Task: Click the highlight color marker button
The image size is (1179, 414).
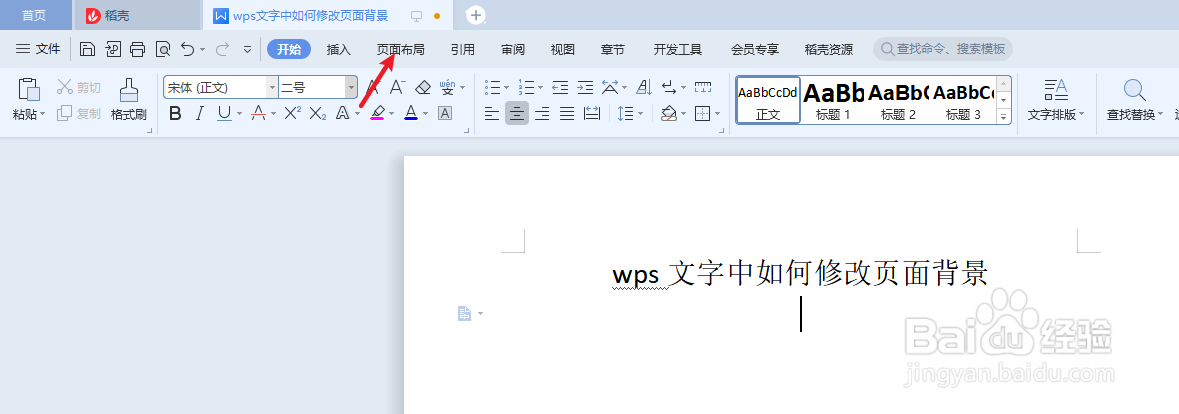Action: point(377,113)
